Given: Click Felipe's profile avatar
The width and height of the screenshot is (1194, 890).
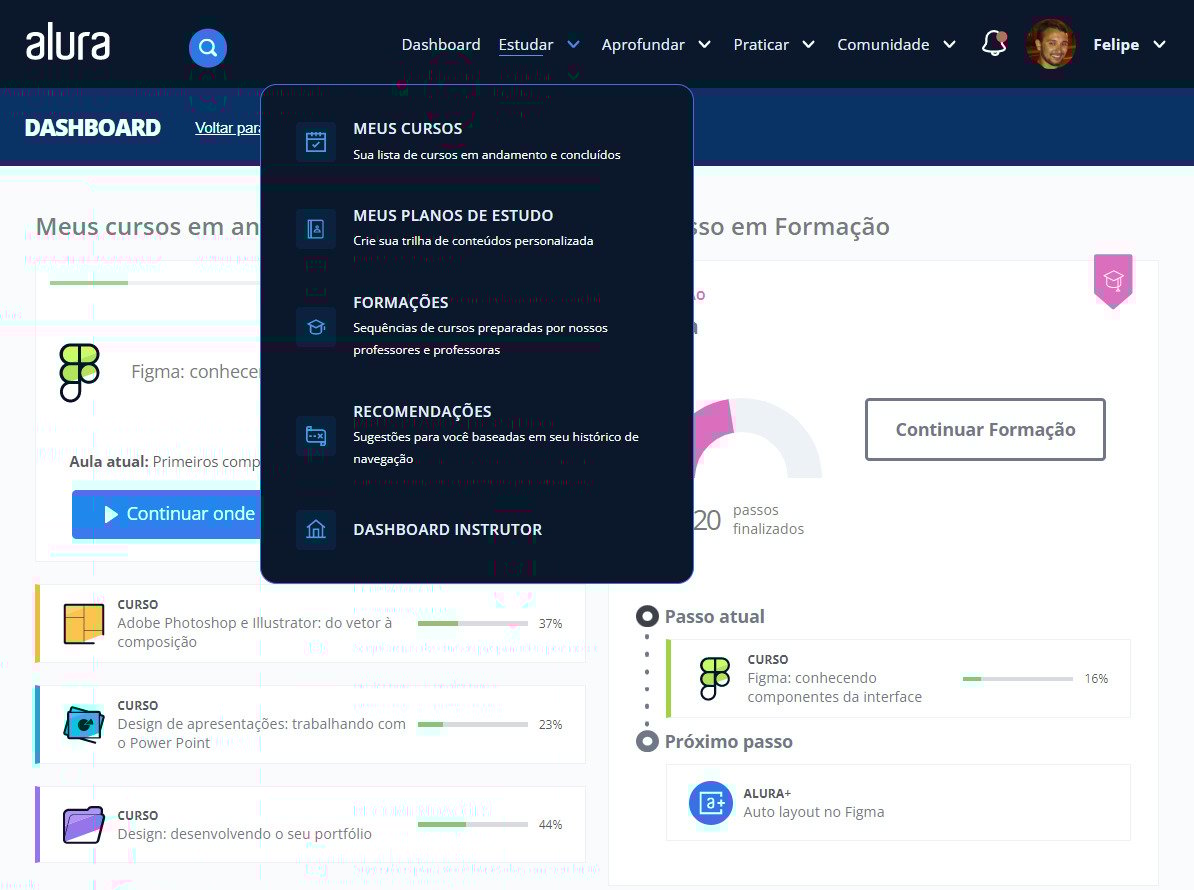Looking at the screenshot, I should click(x=1050, y=44).
